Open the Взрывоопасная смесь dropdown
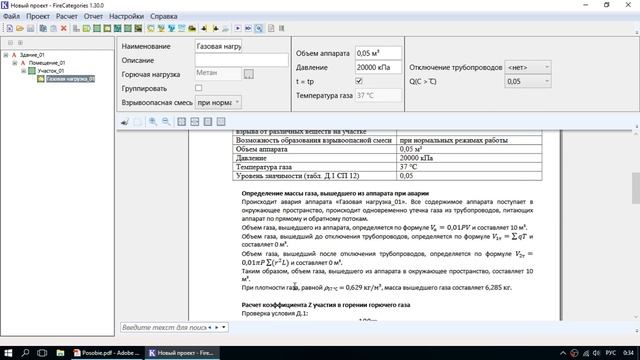 click(x=218, y=102)
